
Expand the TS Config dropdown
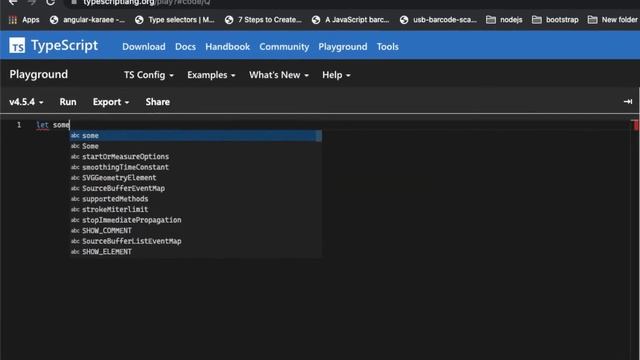[149, 75]
